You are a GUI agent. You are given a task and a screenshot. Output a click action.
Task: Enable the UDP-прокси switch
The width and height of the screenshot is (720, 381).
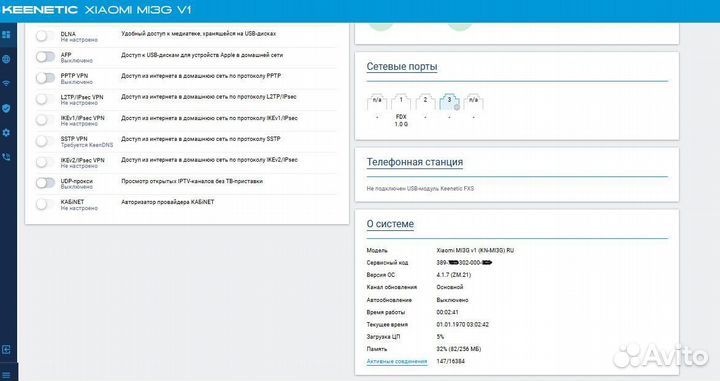coord(45,183)
